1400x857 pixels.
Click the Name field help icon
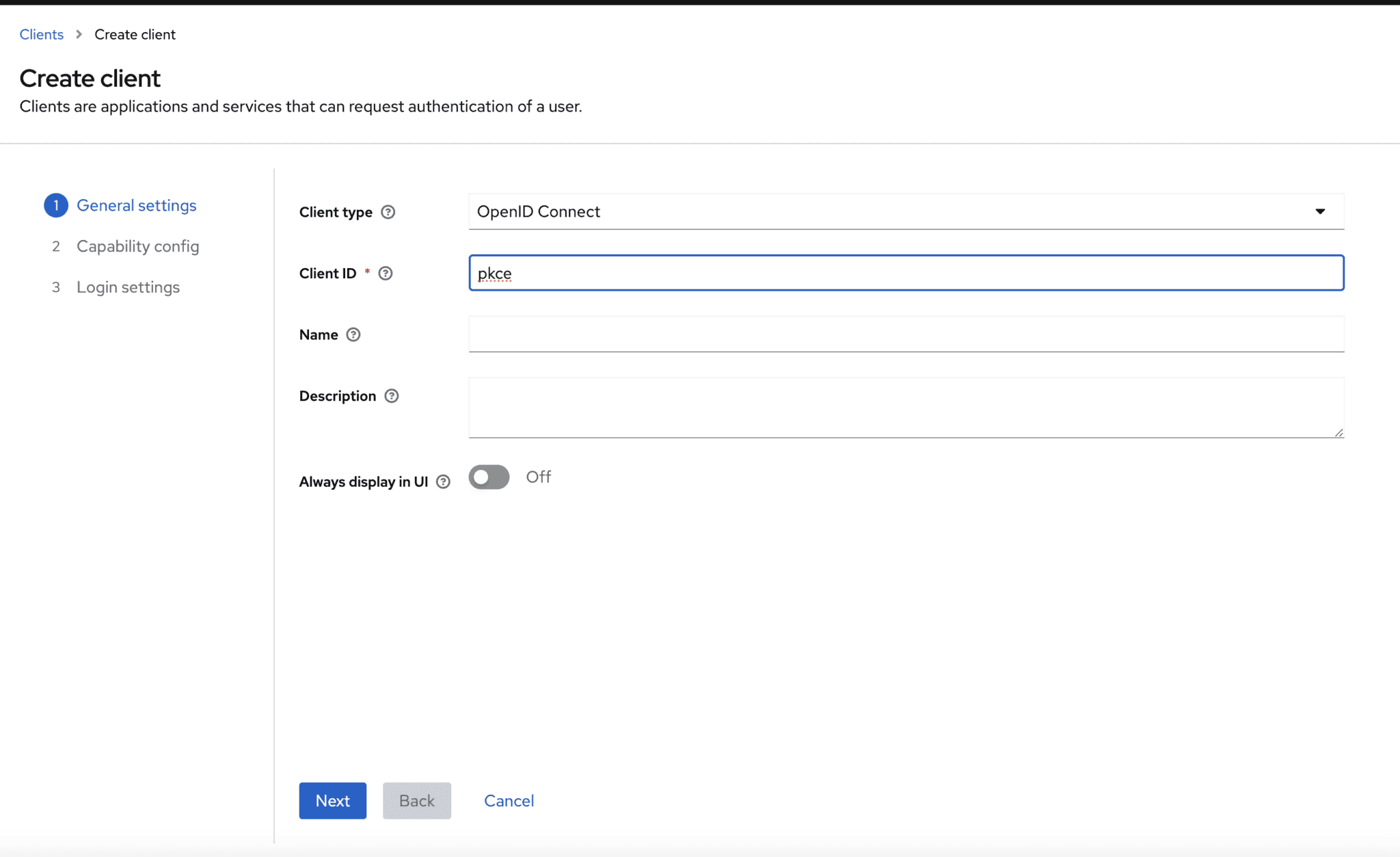(x=353, y=334)
